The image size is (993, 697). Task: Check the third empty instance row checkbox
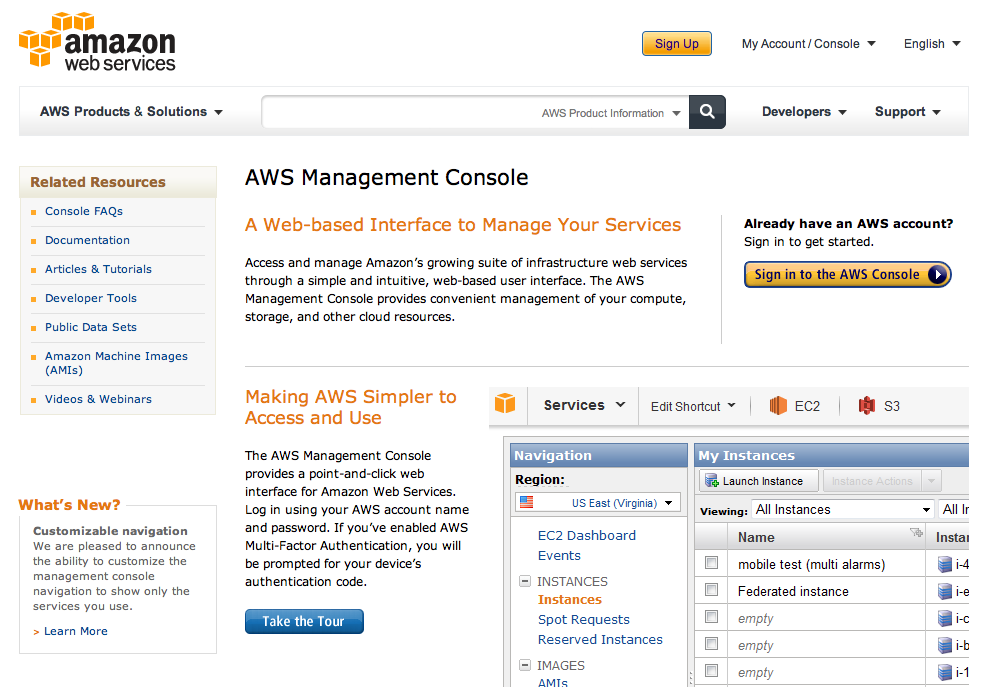tap(712, 670)
